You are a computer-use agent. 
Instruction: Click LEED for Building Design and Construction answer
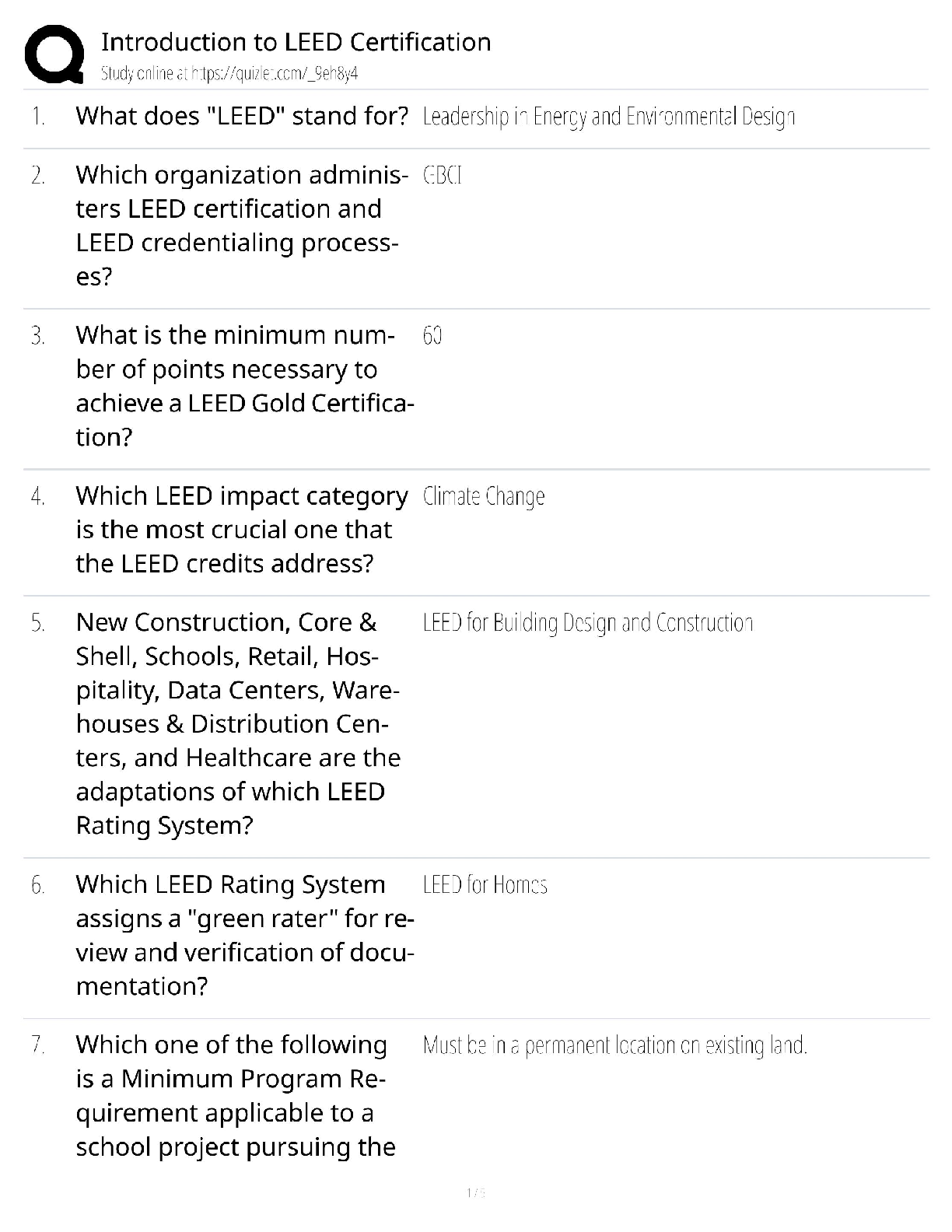pyautogui.click(x=588, y=623)
